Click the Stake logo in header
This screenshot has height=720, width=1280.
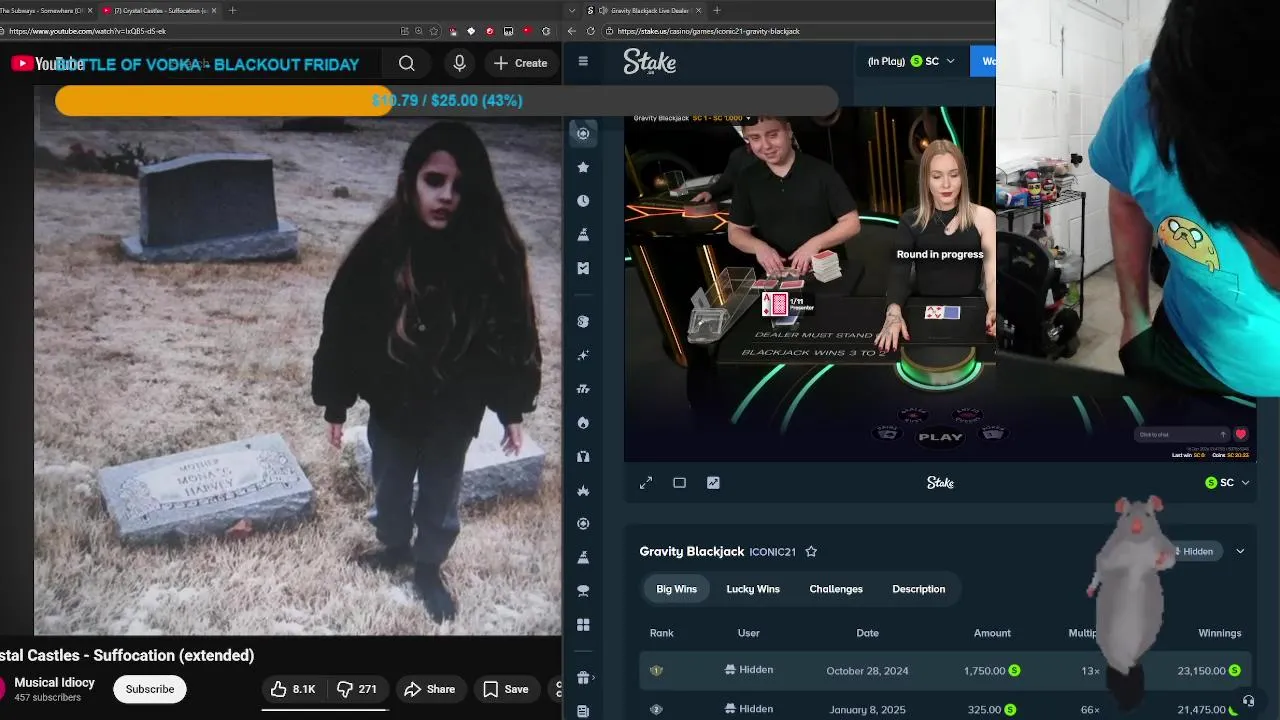(x=650, y=62)
